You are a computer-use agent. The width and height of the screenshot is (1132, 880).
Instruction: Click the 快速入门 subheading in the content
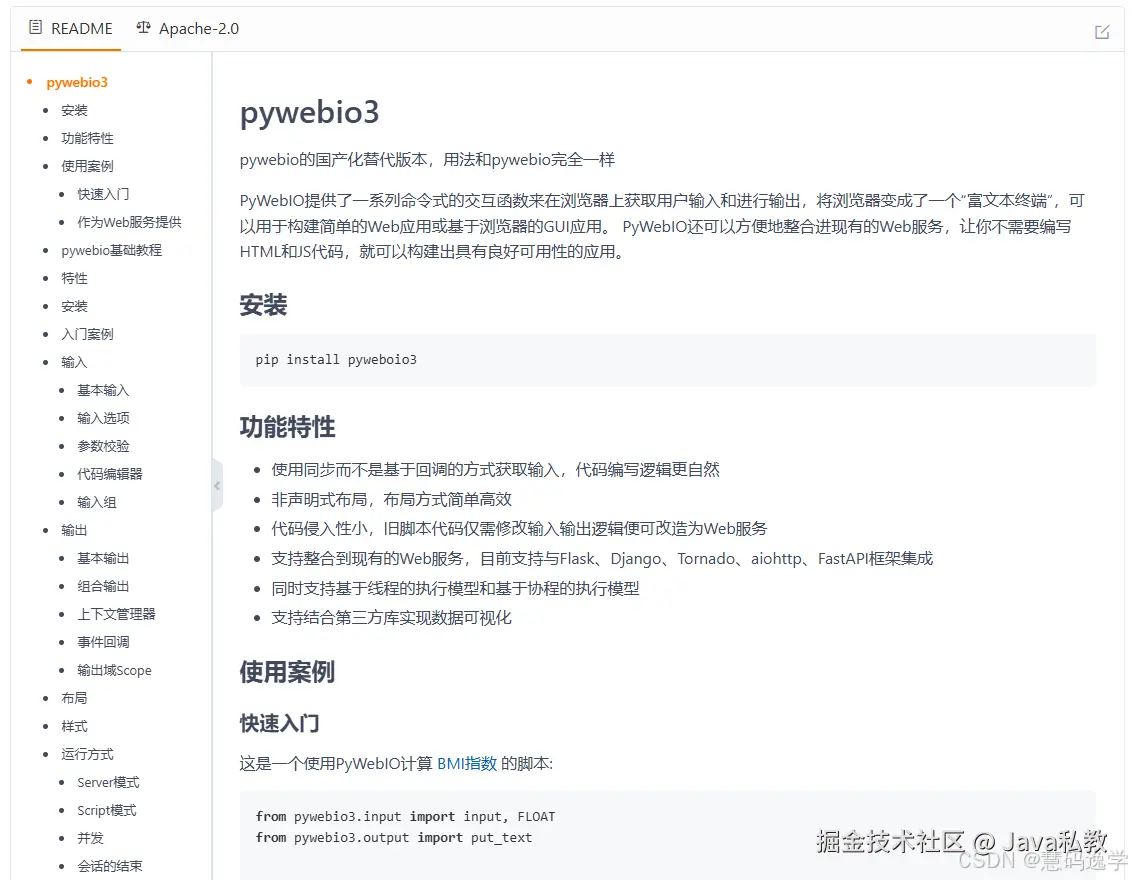coord(279,723)
